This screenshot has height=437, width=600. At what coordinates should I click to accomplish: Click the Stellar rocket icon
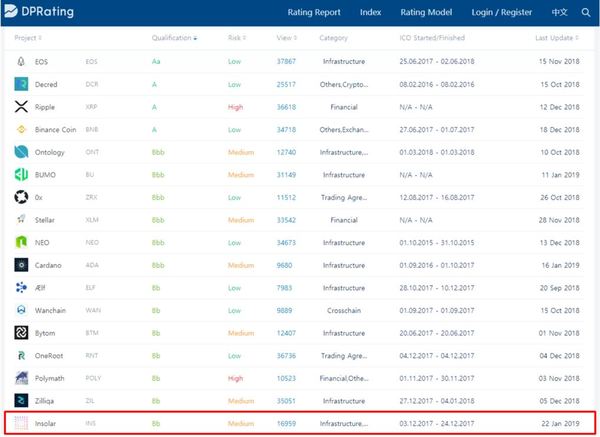pyautogui.click(x=21, y=219)
